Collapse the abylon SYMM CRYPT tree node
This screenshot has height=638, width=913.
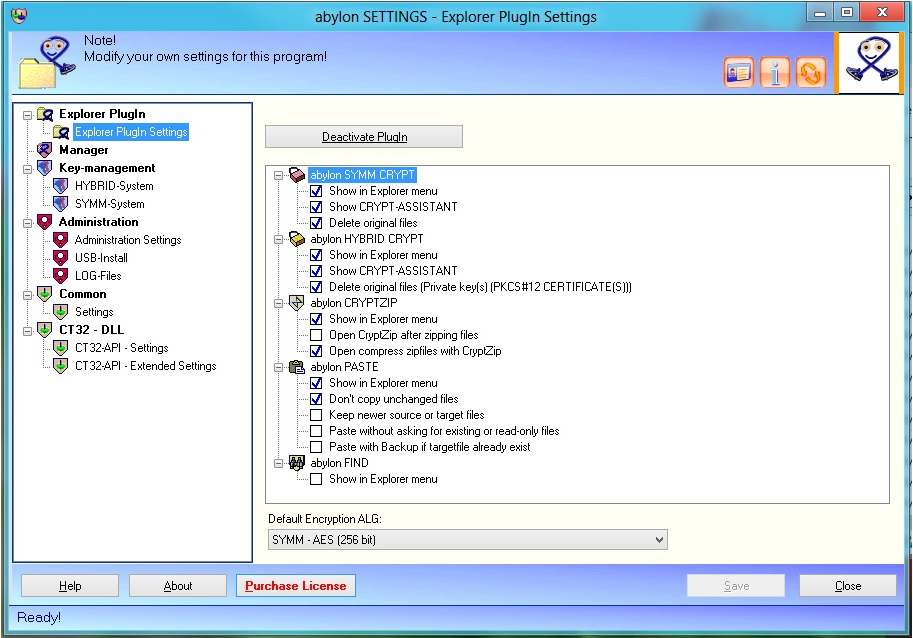tap(278, 175)
